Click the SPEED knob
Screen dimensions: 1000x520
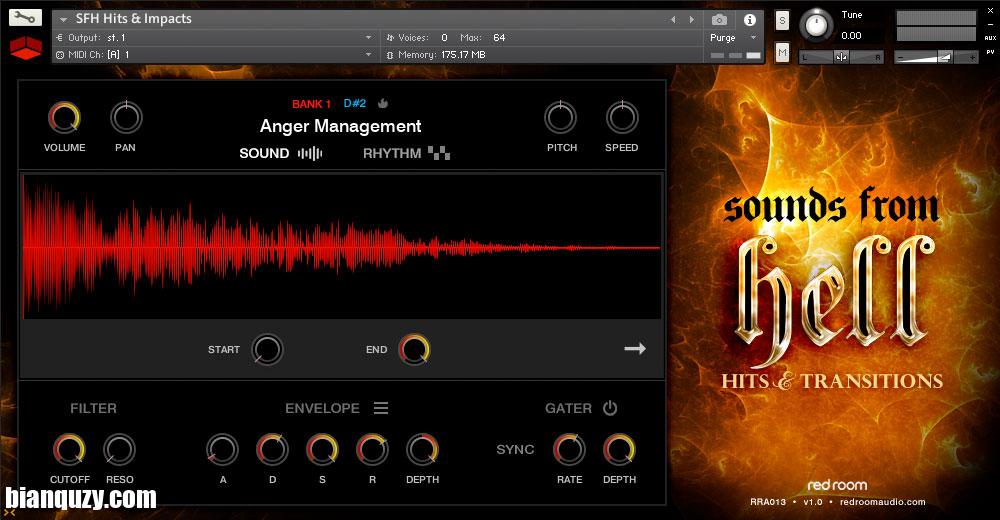point(622,117)
